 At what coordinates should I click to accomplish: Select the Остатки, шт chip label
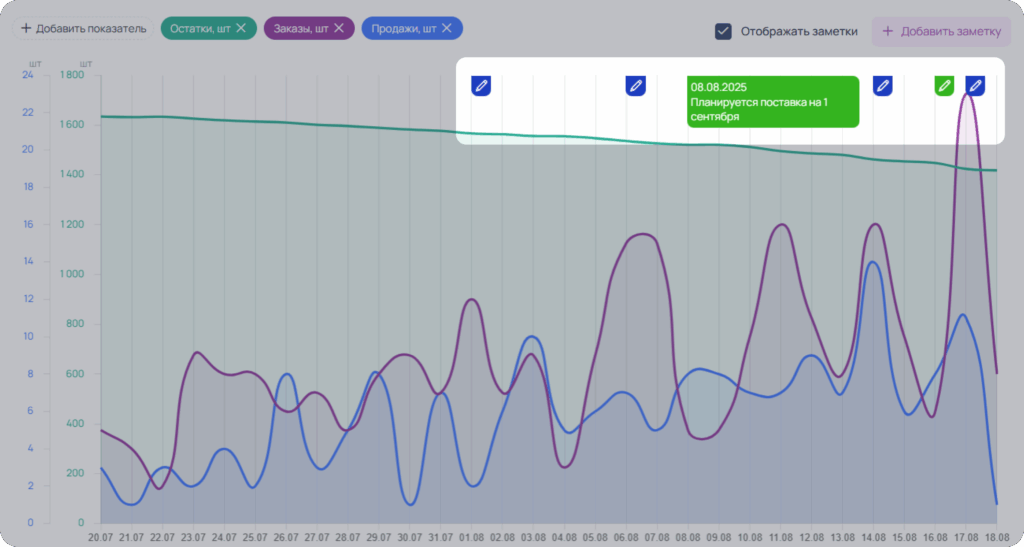(200, 28)
